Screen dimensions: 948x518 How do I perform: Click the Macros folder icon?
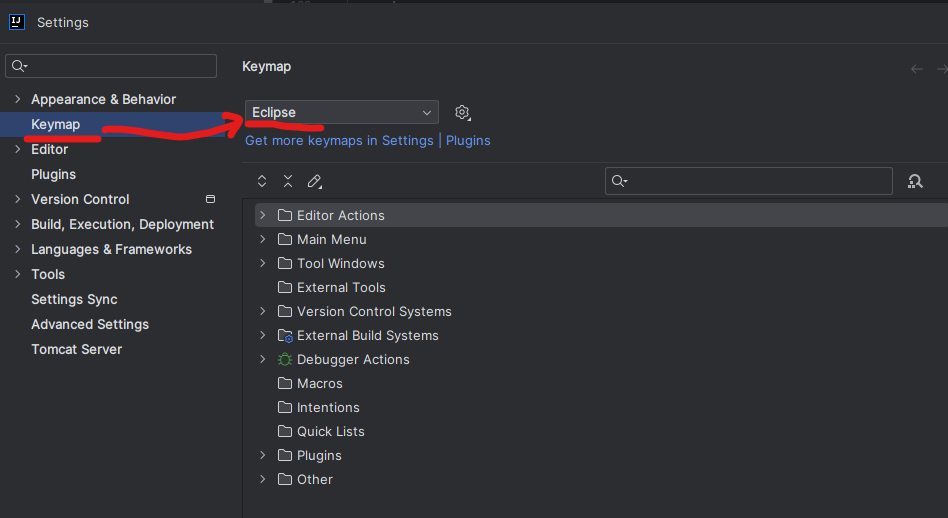point(285,383)
